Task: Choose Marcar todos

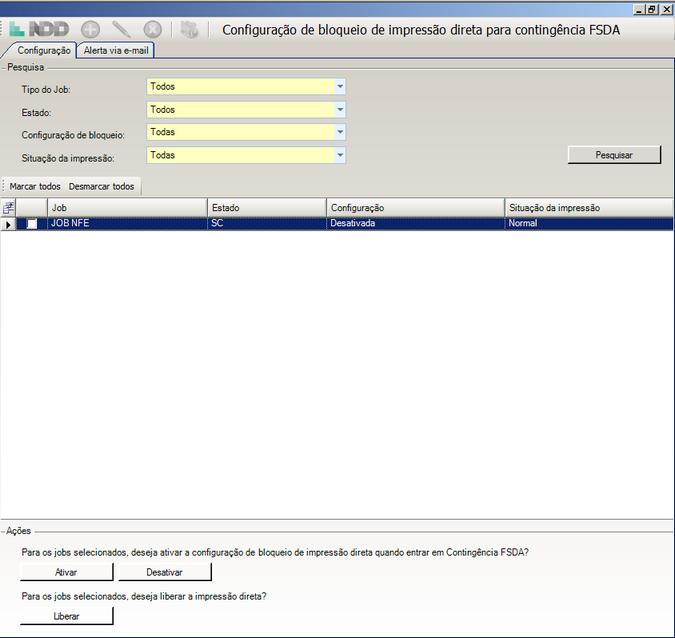Action: pyautogui.click(x=35, y=186)
